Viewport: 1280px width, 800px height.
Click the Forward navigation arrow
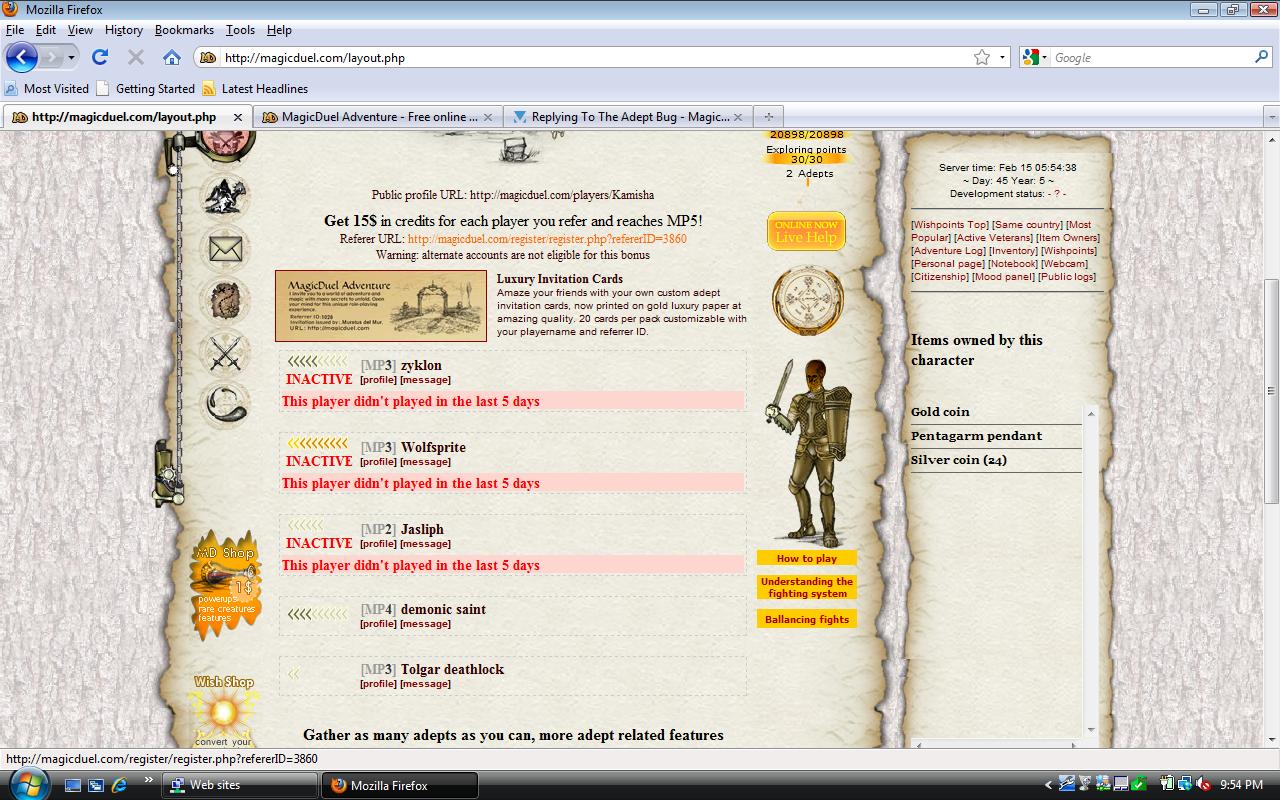(51, 57)
